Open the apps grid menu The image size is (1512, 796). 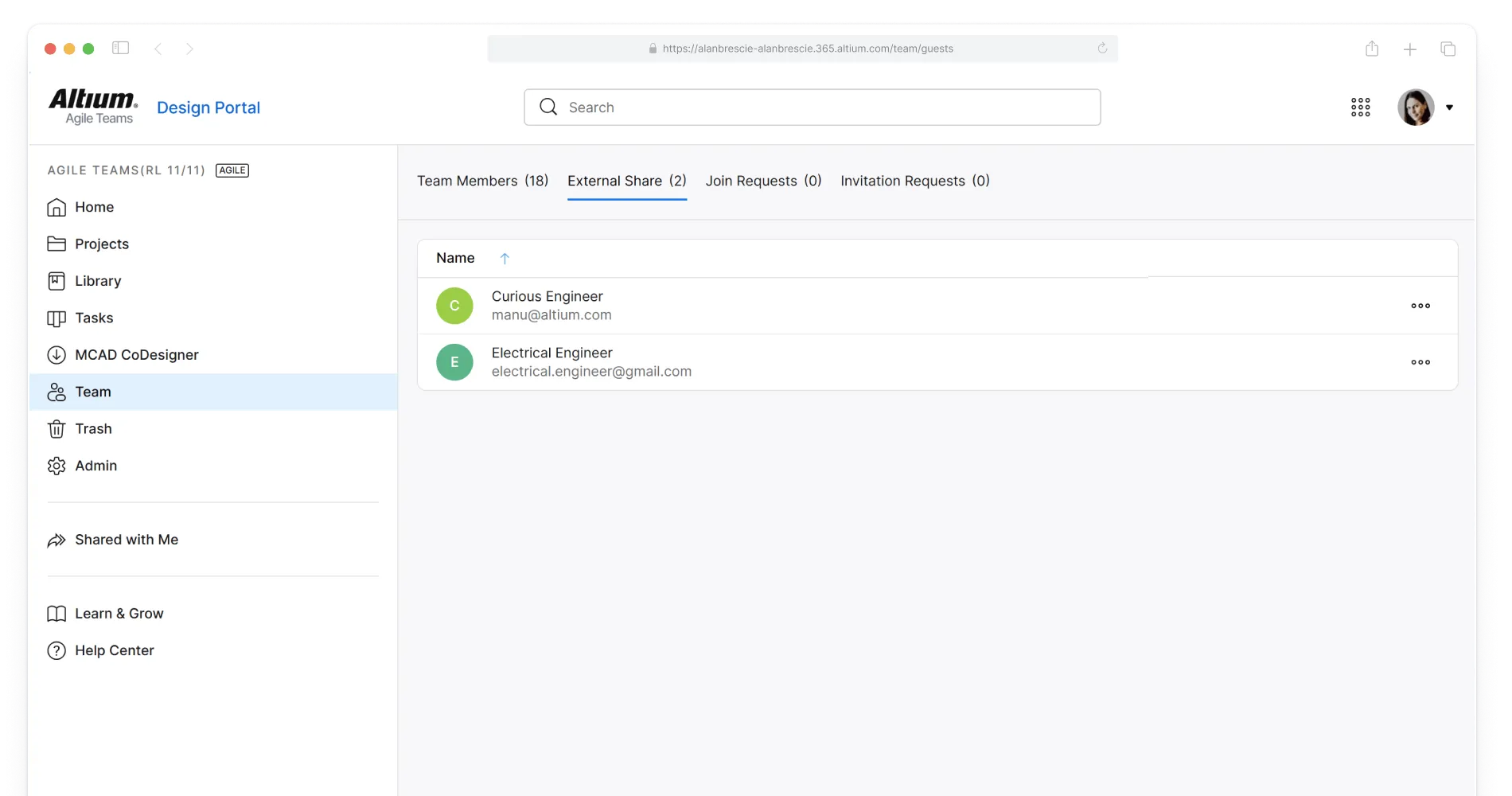pyautogui.click(x=1361, y=107)
